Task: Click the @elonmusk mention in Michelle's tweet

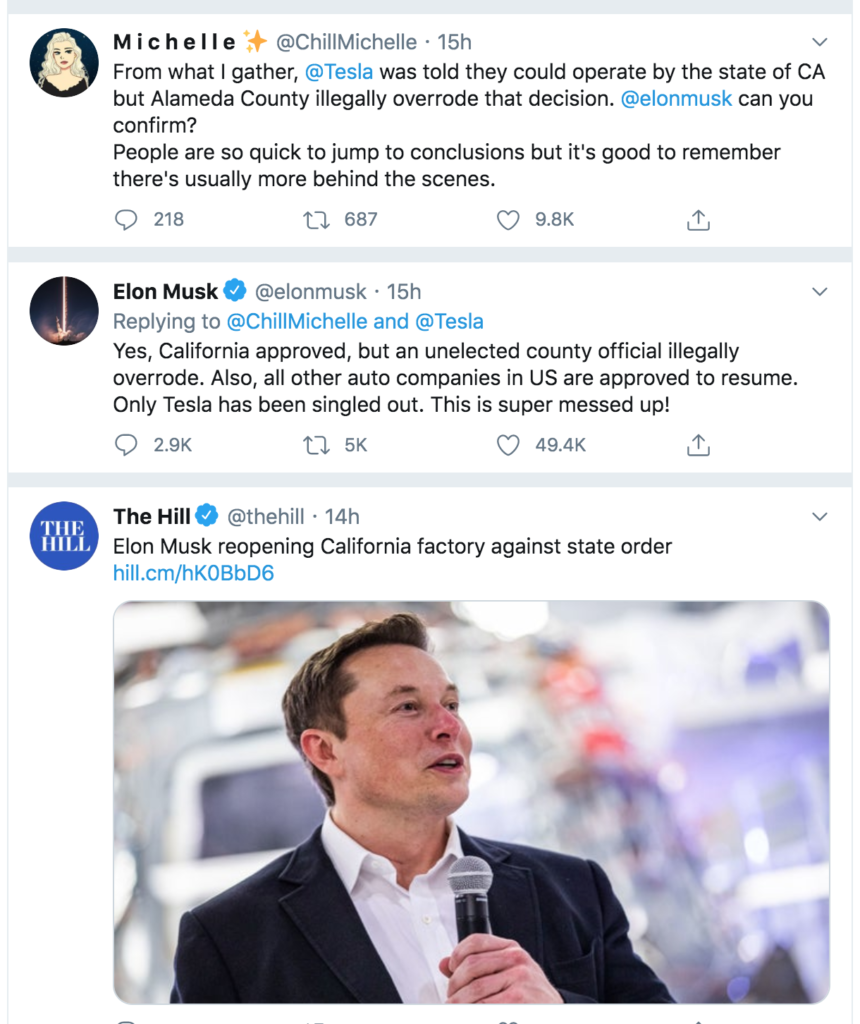Action: click(673, 98)
